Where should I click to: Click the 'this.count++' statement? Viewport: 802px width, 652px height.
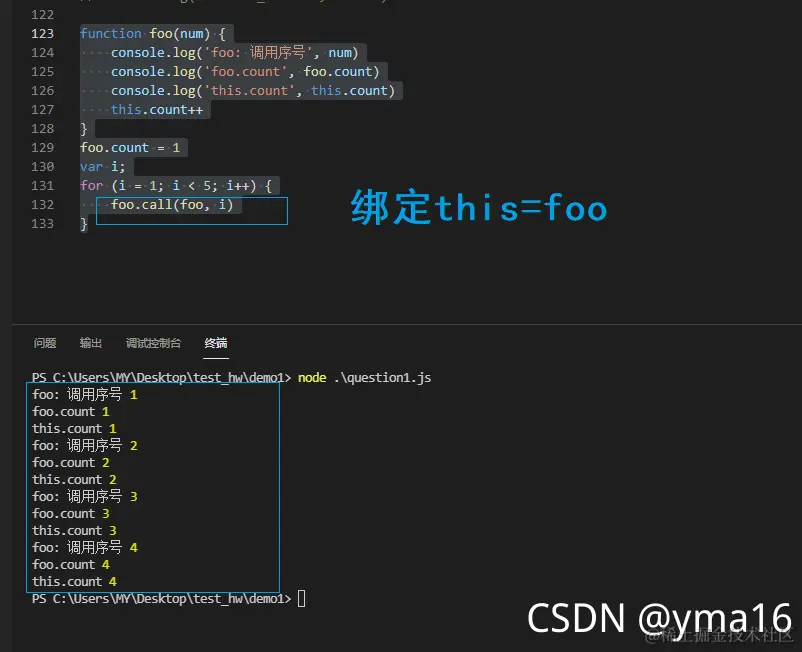pos(157,109)
